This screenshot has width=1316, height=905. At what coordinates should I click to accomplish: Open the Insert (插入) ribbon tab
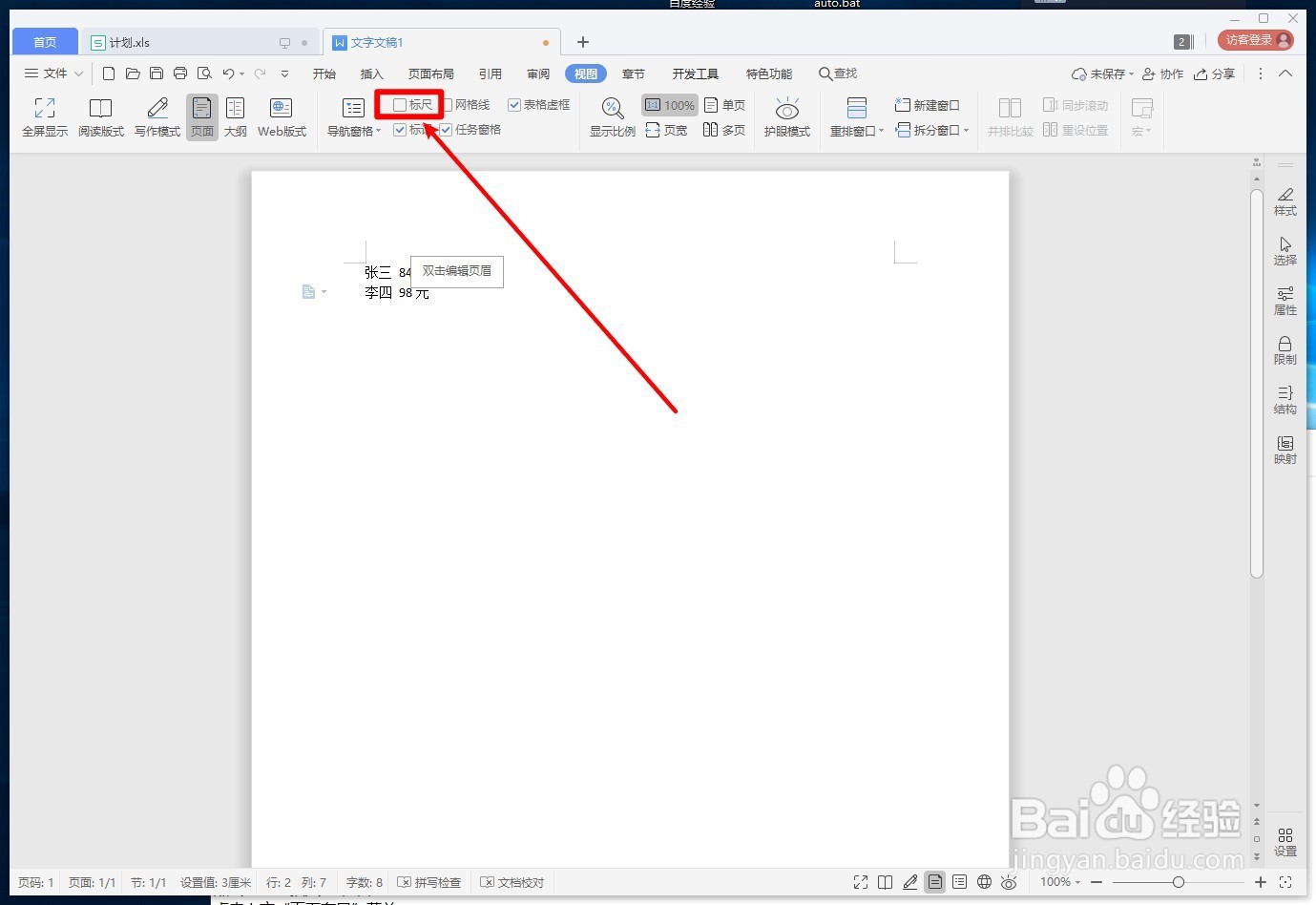click(x=371, y=74)
